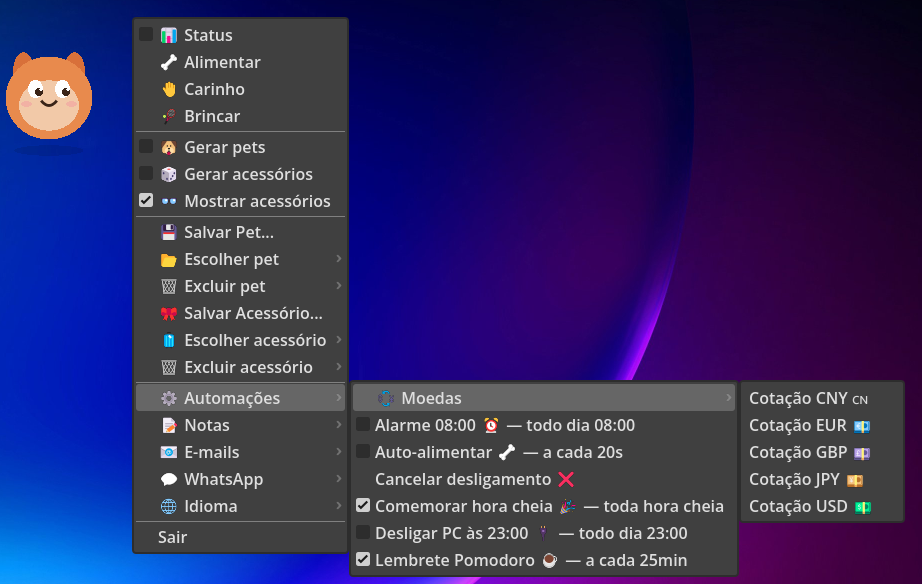
Task: Click the coffee cup icon on Lembrete Pomodoro
Action: (549, 560)
